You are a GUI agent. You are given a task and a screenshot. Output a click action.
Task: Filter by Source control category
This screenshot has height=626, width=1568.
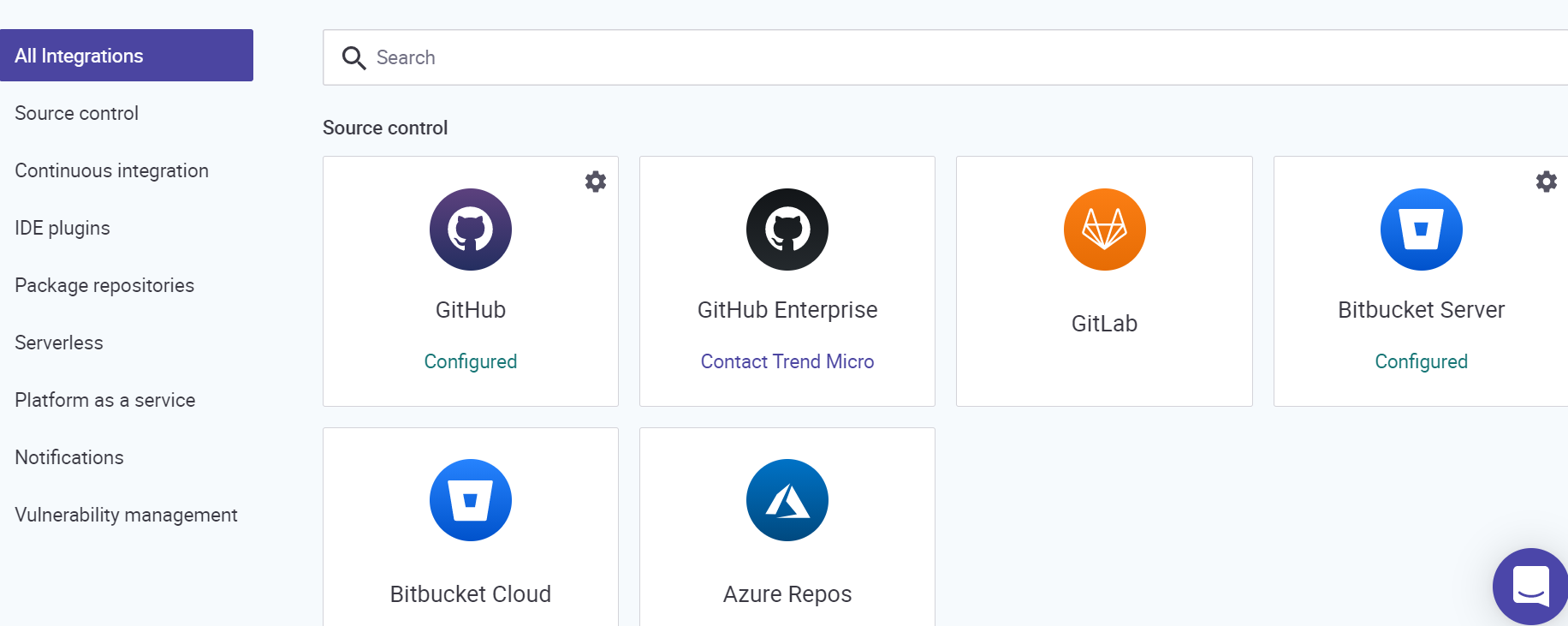point(76,113)
